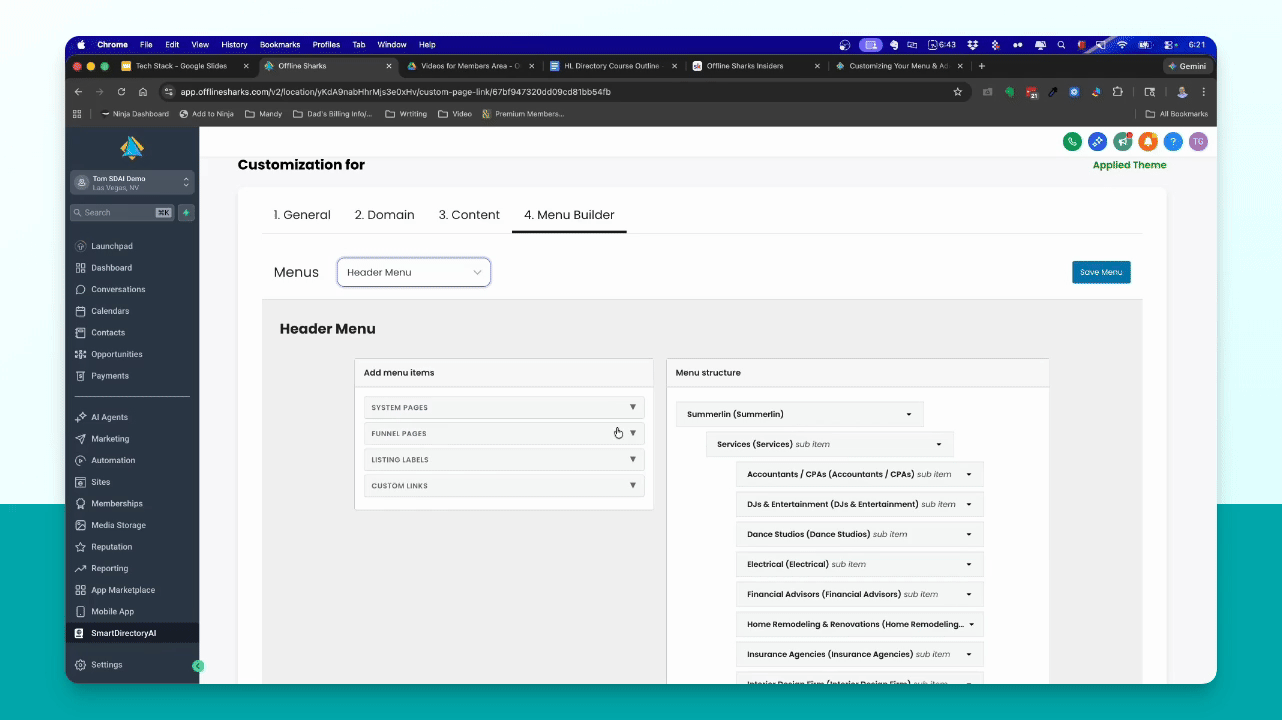The height and width of the screenshot is (720, 1282).
Task: Open the blue help question mark icon
Action: (1173, 142)
